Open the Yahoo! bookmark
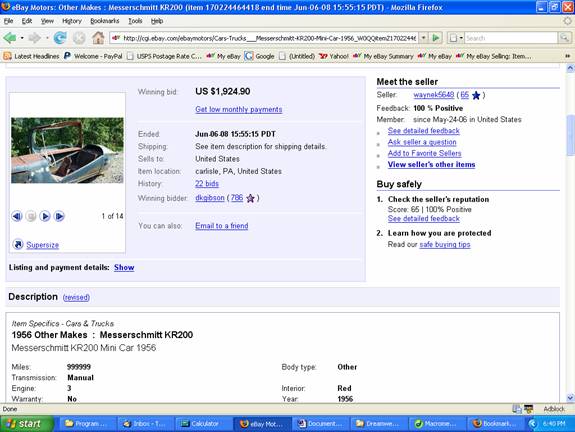The width and height of the screenshot is (575, 432). coord(334,56)
